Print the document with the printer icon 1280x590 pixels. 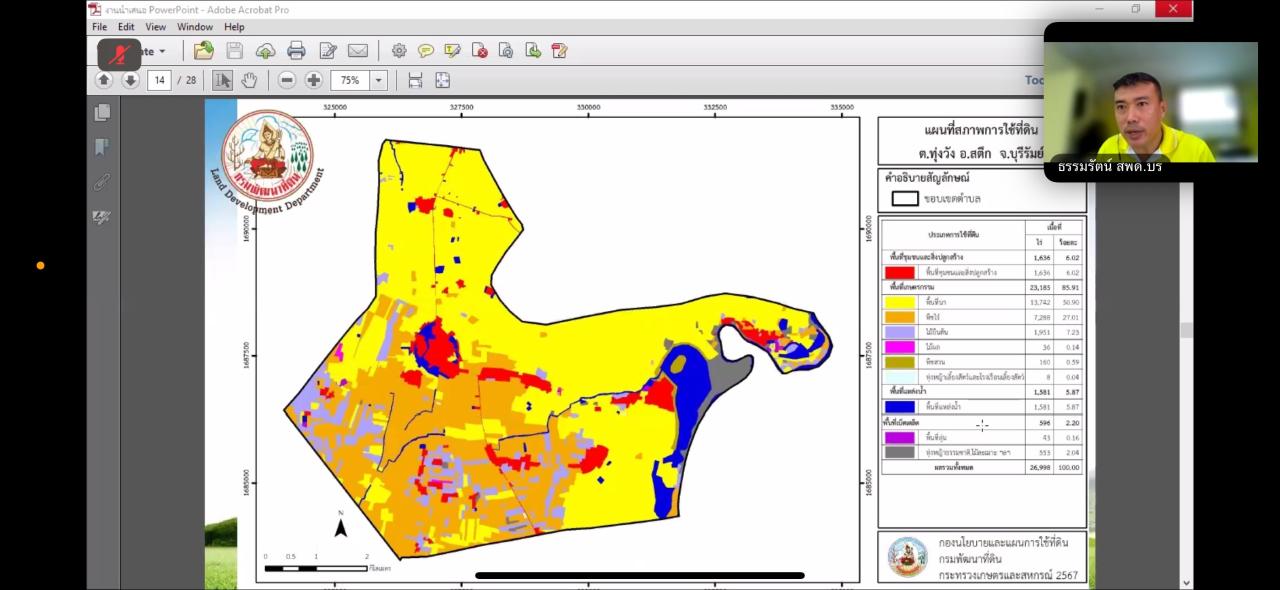[x=296, y=50]
